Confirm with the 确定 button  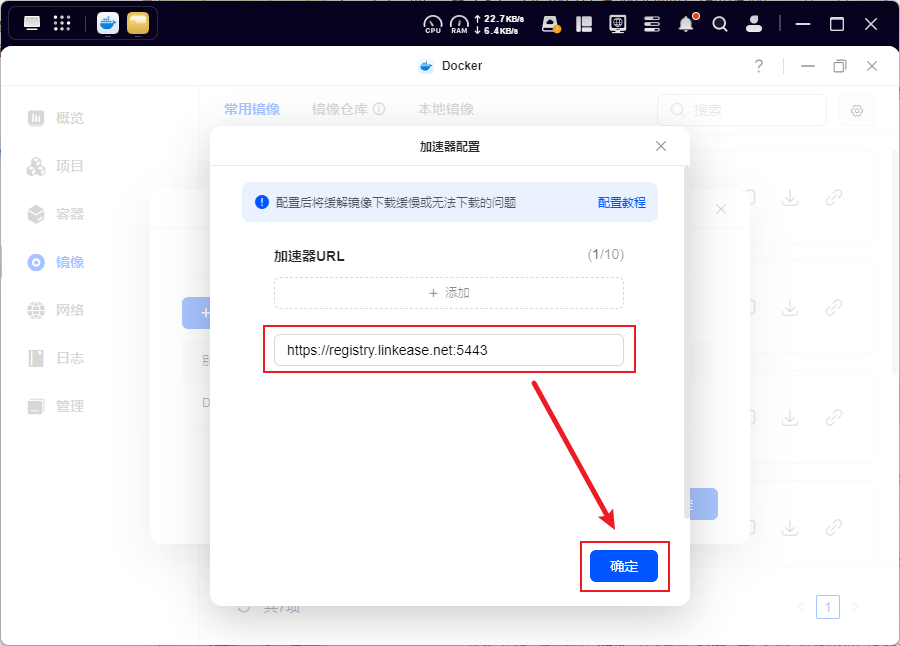[x=624, y=566]
